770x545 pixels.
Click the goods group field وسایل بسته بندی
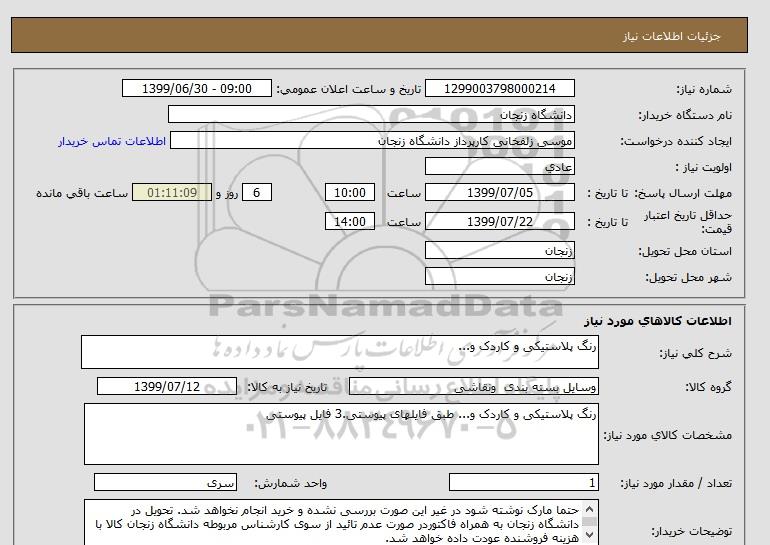[x=473, y=386]
